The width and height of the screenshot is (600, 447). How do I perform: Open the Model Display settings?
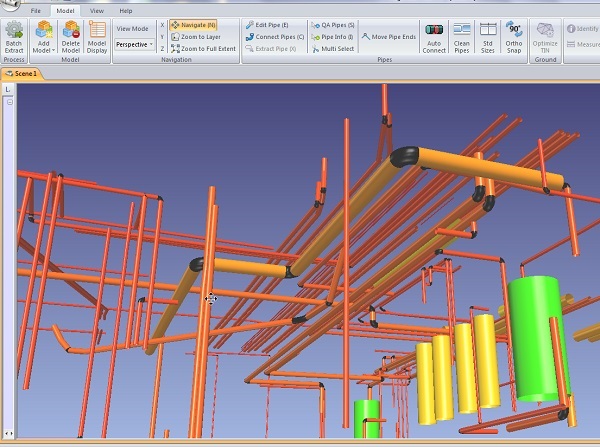(97, 37)
